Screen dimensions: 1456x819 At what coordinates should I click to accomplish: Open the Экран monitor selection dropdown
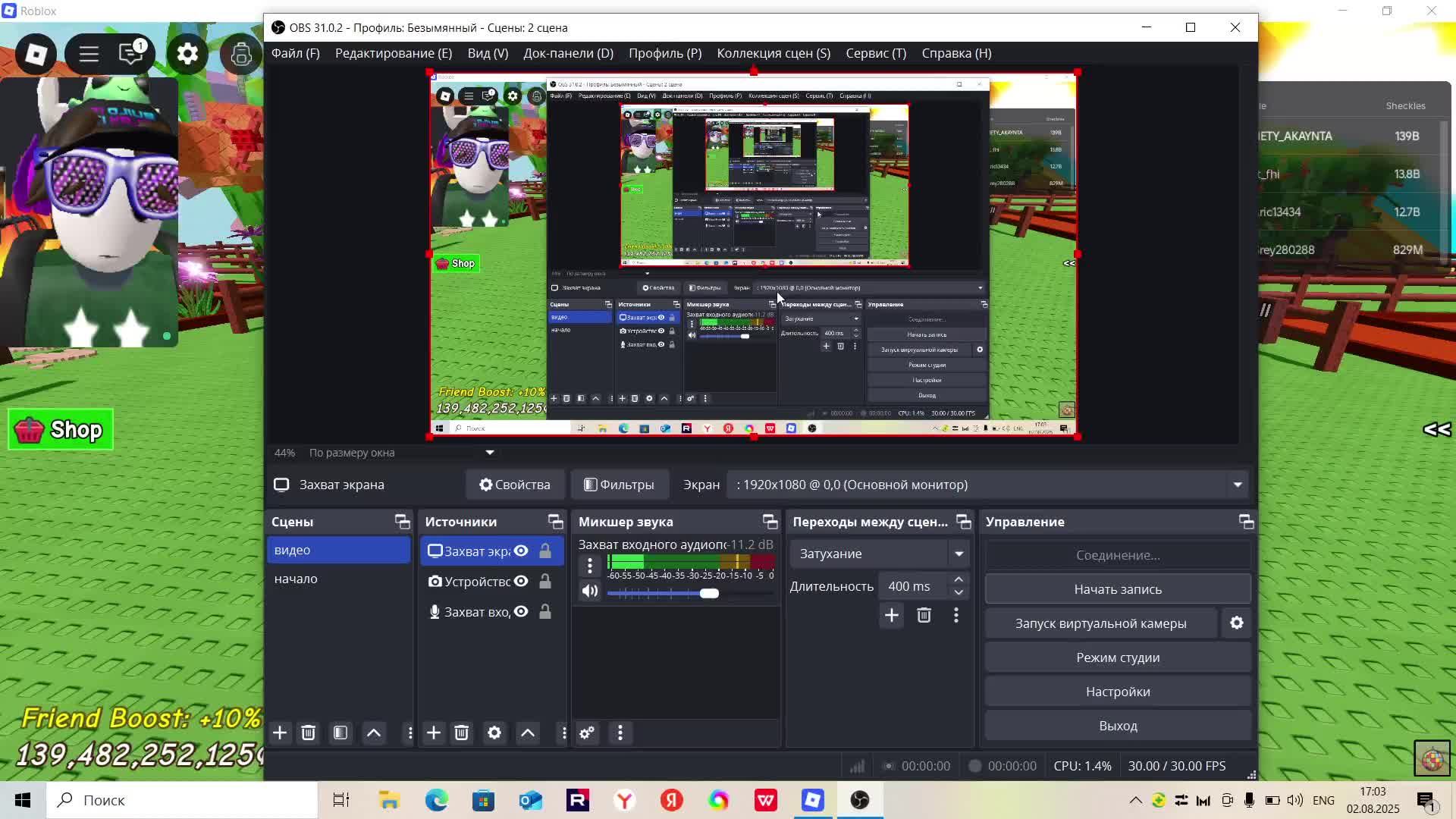1238,485
